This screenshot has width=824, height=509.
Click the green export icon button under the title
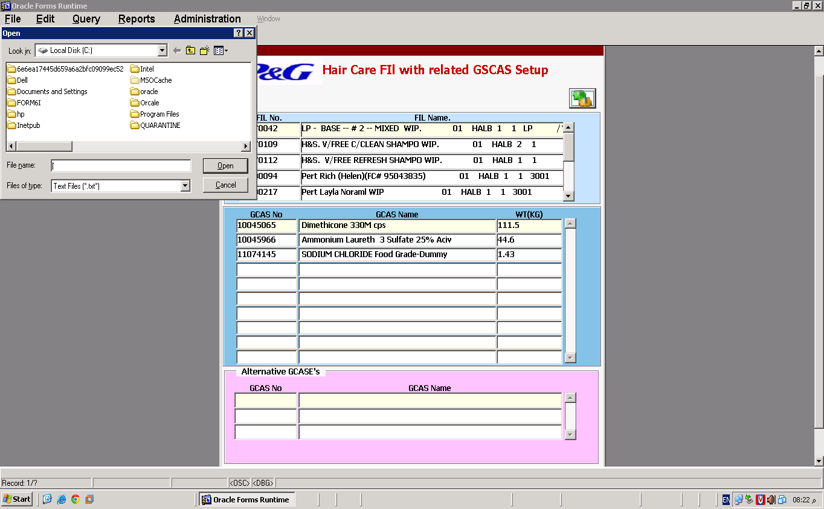(582, 98)
